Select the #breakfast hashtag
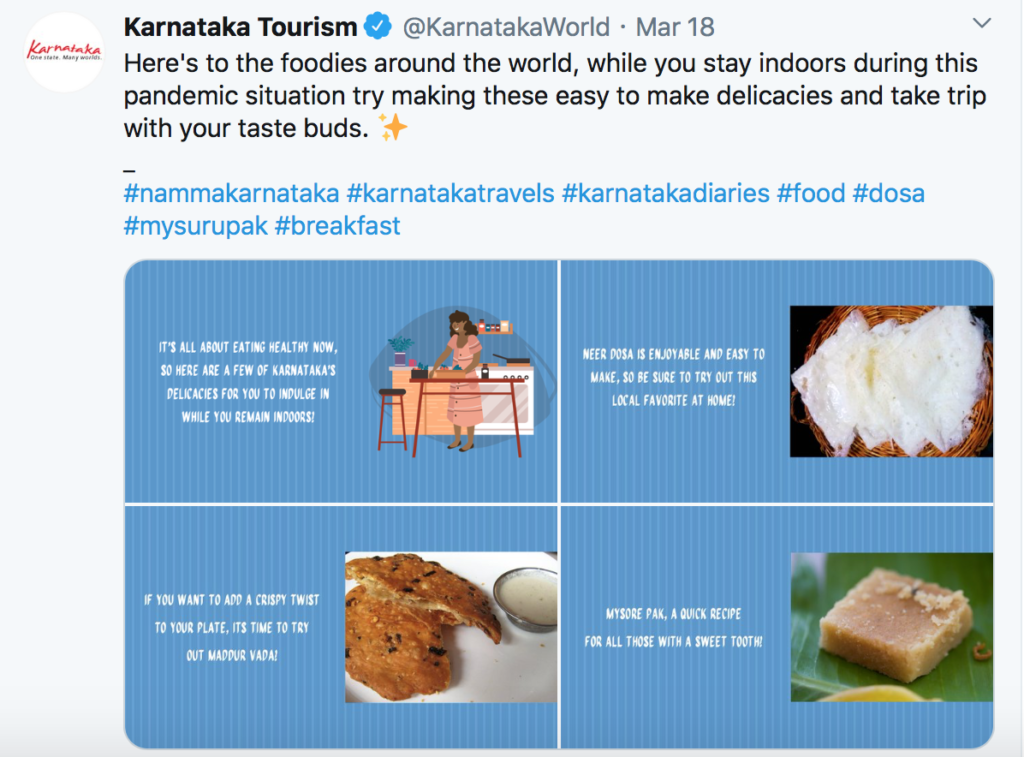 [337, 226]
